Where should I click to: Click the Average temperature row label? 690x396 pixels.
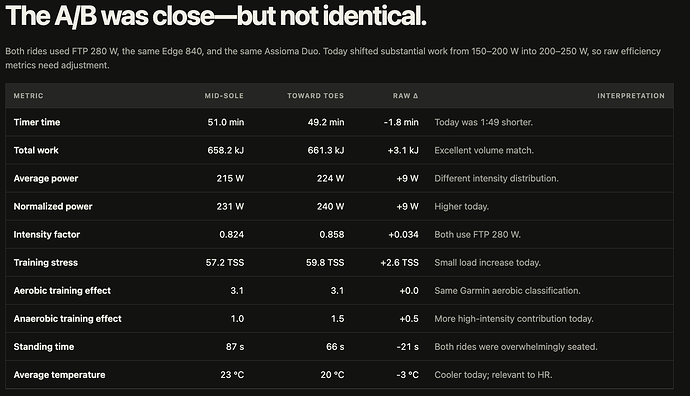(x=59, y=375)
